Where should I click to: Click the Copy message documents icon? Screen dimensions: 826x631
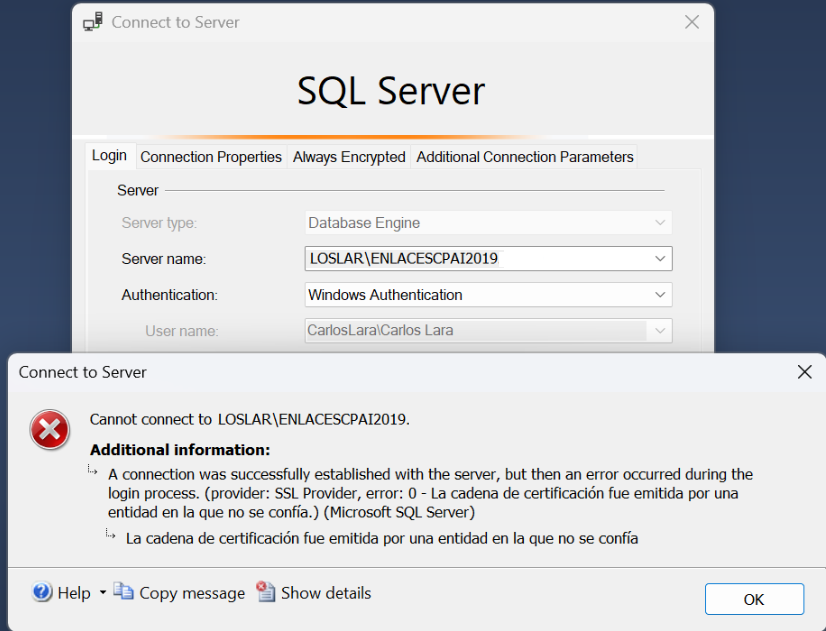[x=124, y=591]
